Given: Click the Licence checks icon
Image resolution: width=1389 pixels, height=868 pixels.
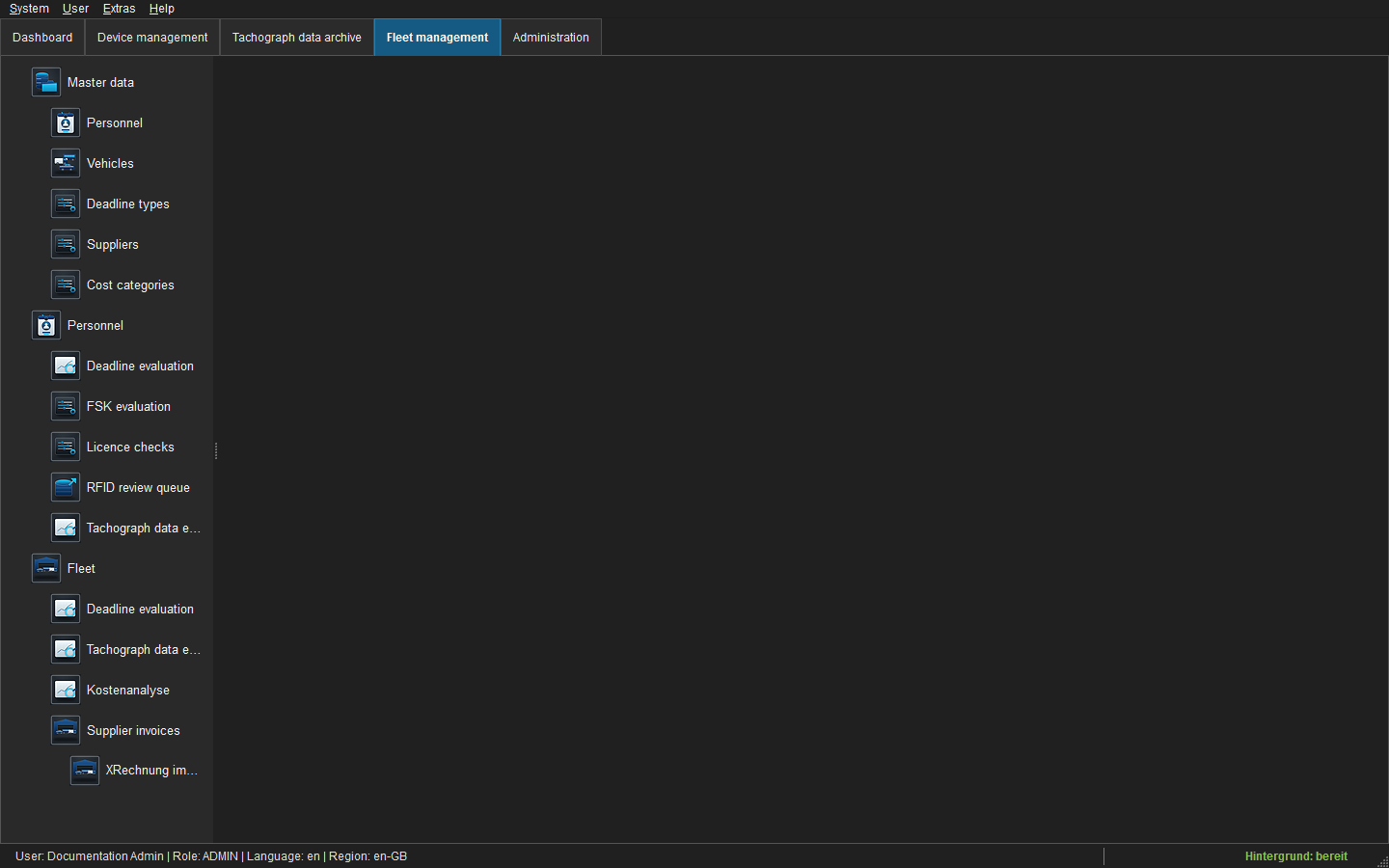Looking at the screenshot, I should coord(66,447).
